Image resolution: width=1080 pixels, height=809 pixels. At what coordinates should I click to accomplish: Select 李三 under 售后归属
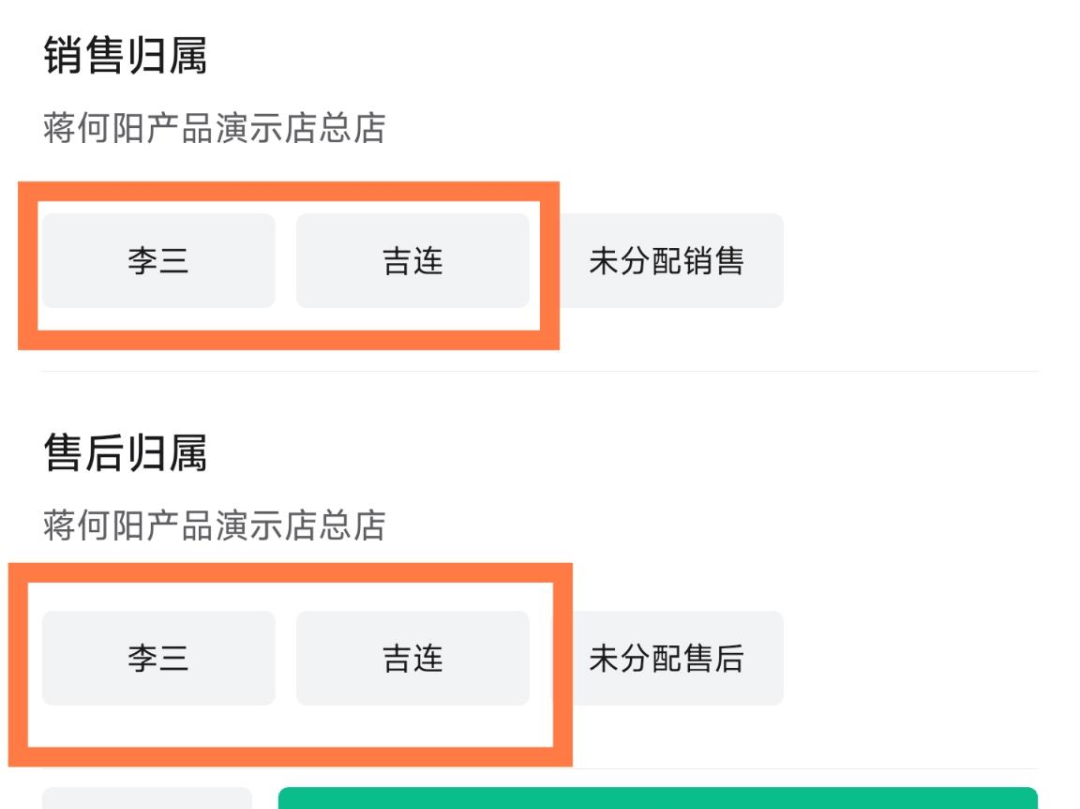pos(158,658)
